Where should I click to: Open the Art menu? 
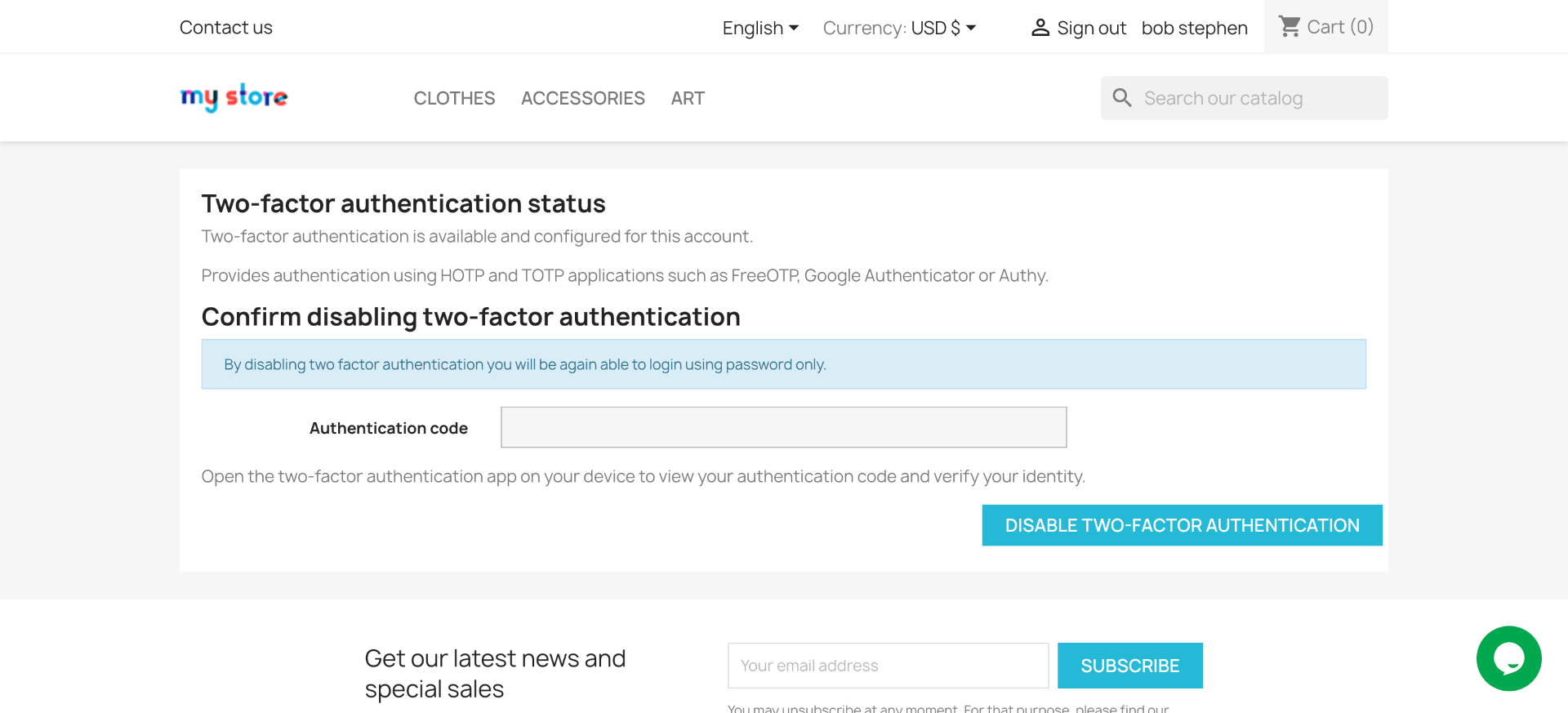(x=688, y=98)
